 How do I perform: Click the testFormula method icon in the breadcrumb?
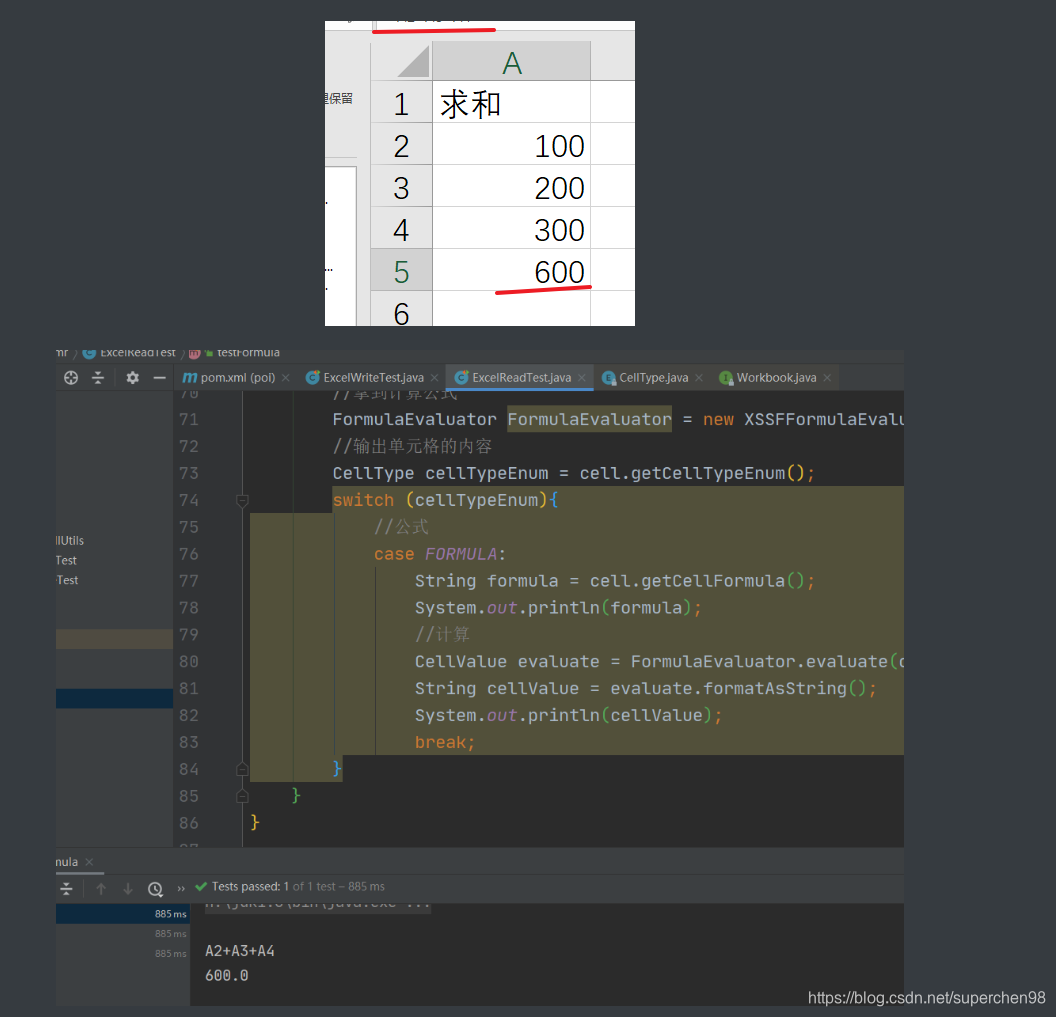pos(195,353)
